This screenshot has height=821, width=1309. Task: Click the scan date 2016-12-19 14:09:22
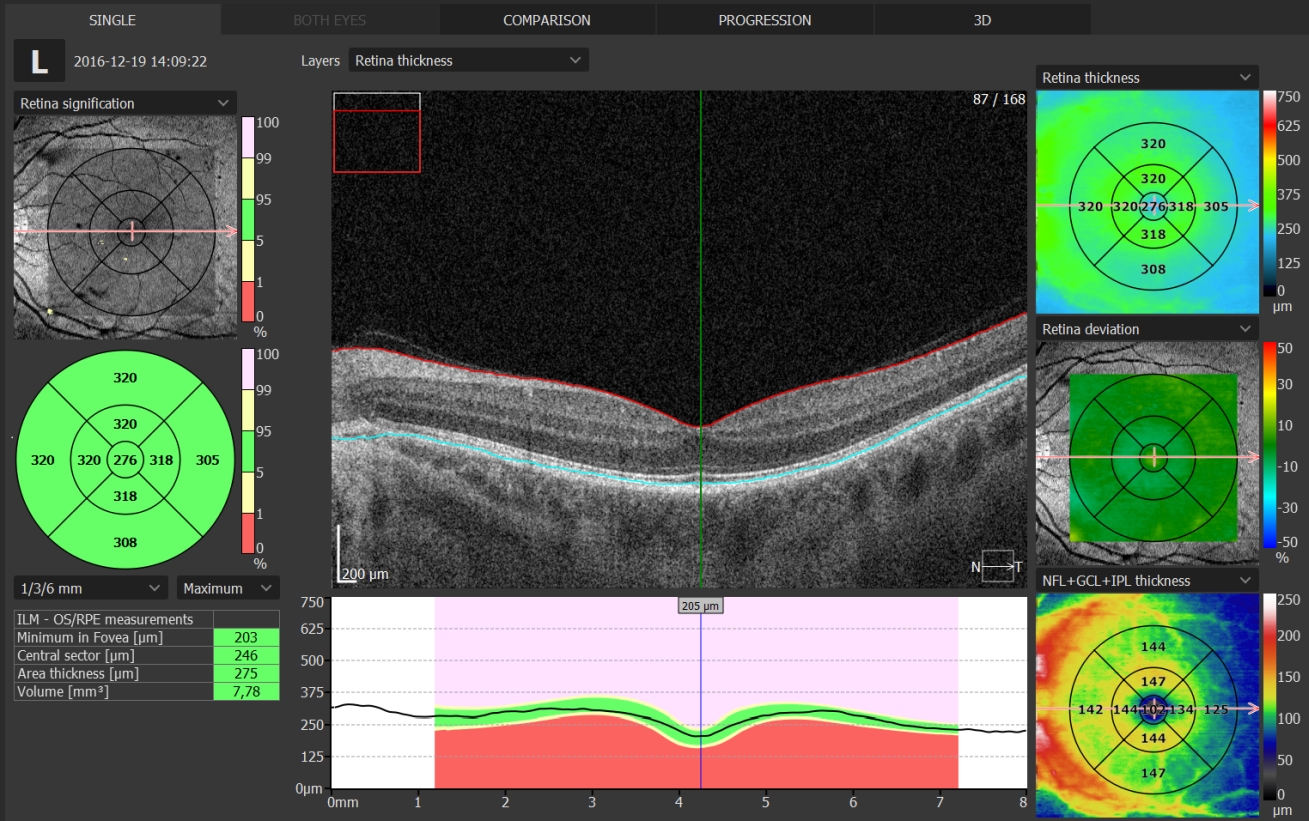140,61
